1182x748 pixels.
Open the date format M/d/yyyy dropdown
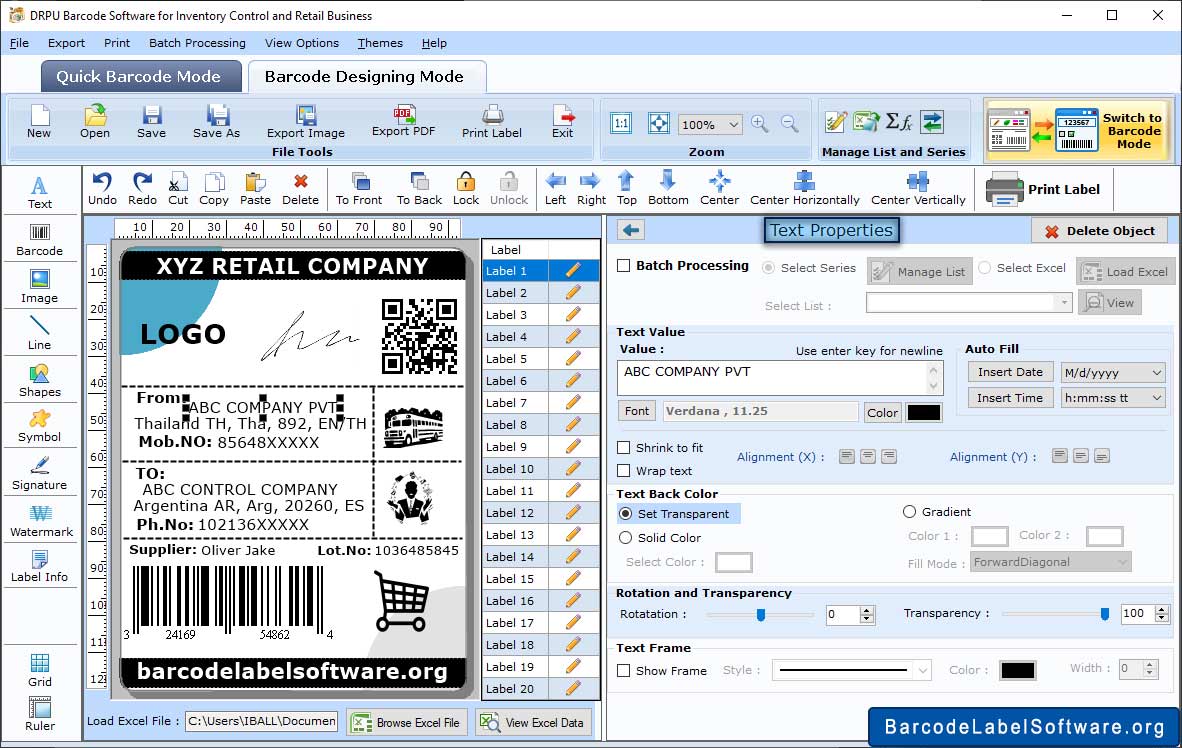pos(1156,372)
